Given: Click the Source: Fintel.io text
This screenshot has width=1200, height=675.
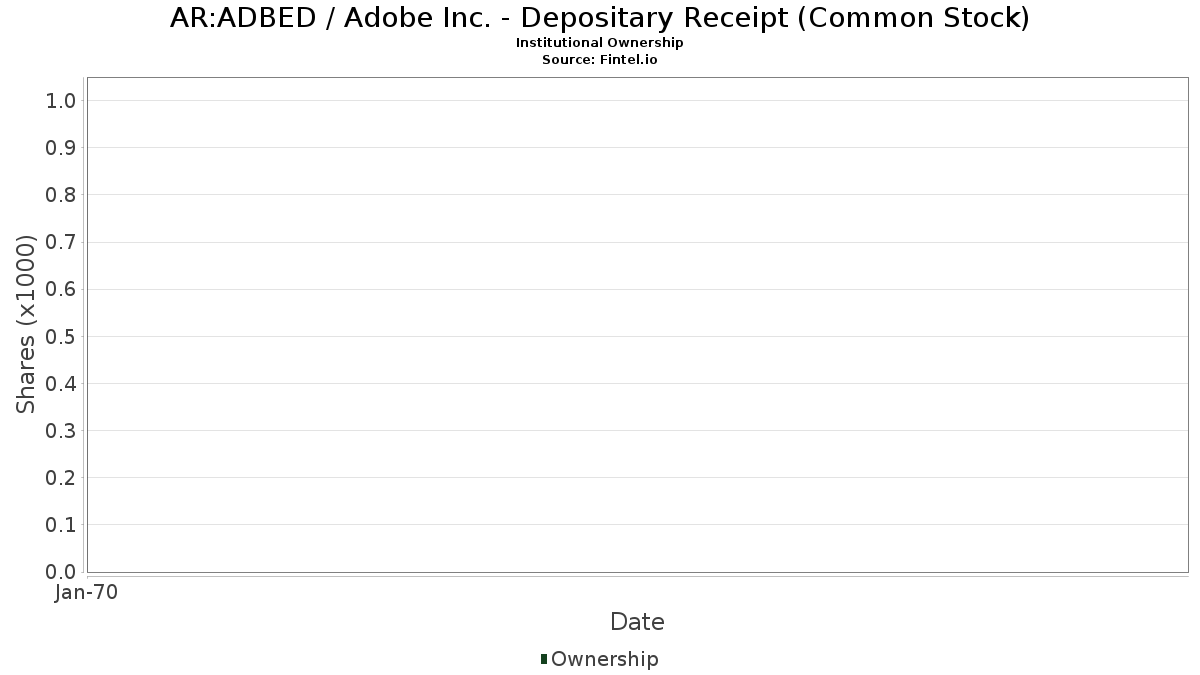Looking at the screenshot, I should (599, 60).
